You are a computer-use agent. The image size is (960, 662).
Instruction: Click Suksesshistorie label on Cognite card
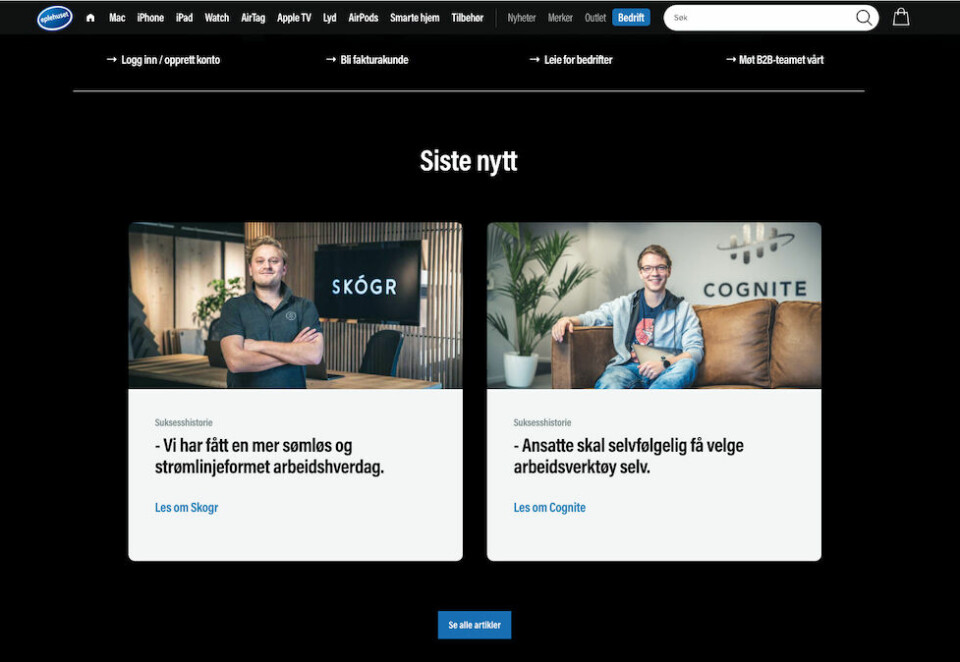[542, 423]
